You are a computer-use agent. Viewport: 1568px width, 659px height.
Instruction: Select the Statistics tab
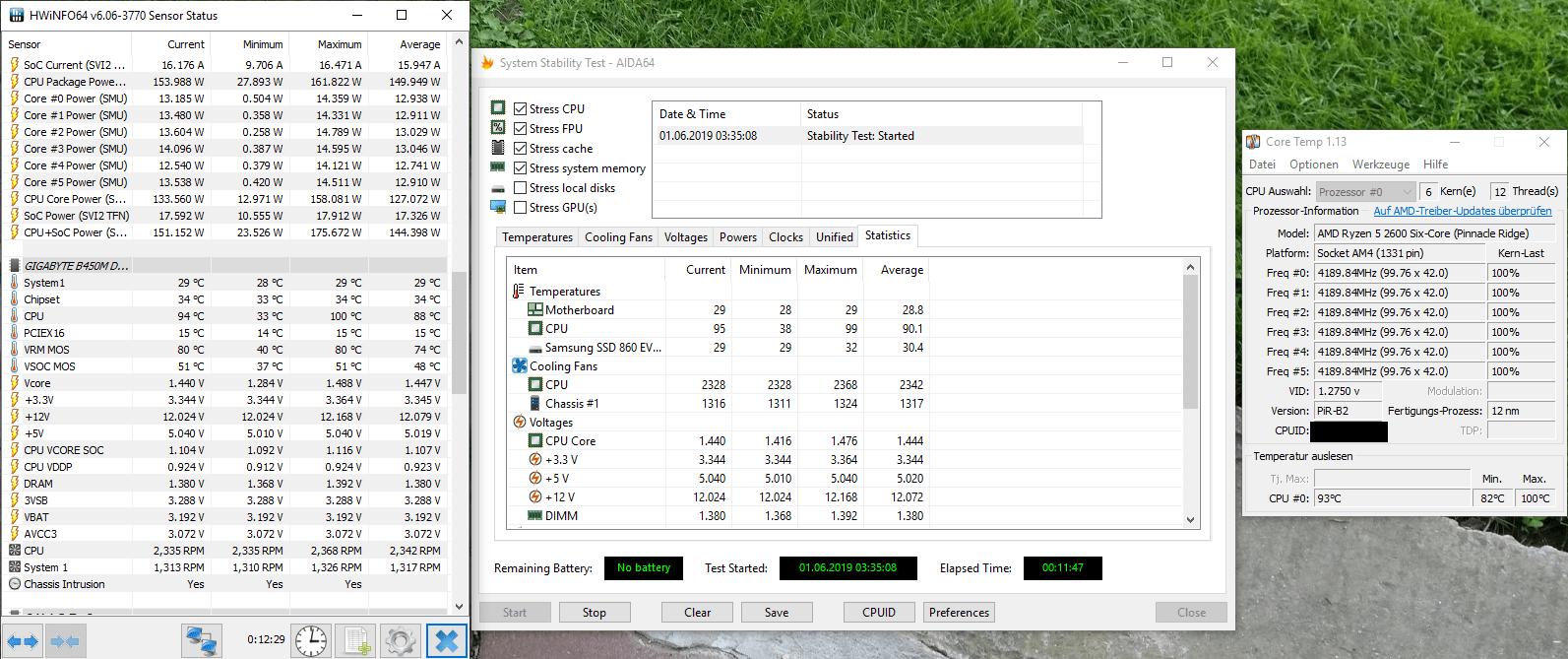coord(888,235)
